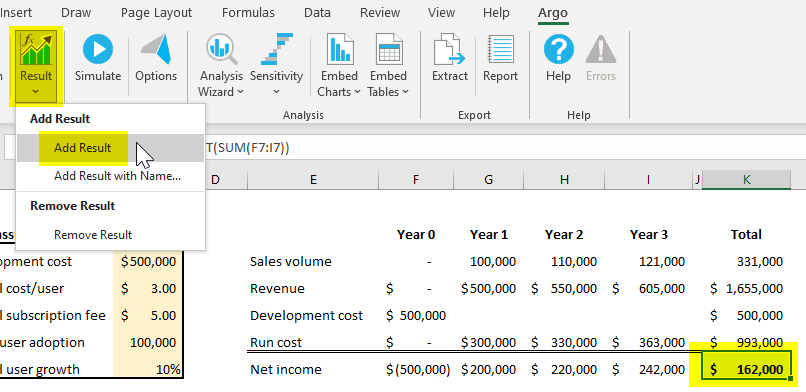
Task: Click the Analysis Wizard icon
Action: pyautogui.click(x=221, y=49)
